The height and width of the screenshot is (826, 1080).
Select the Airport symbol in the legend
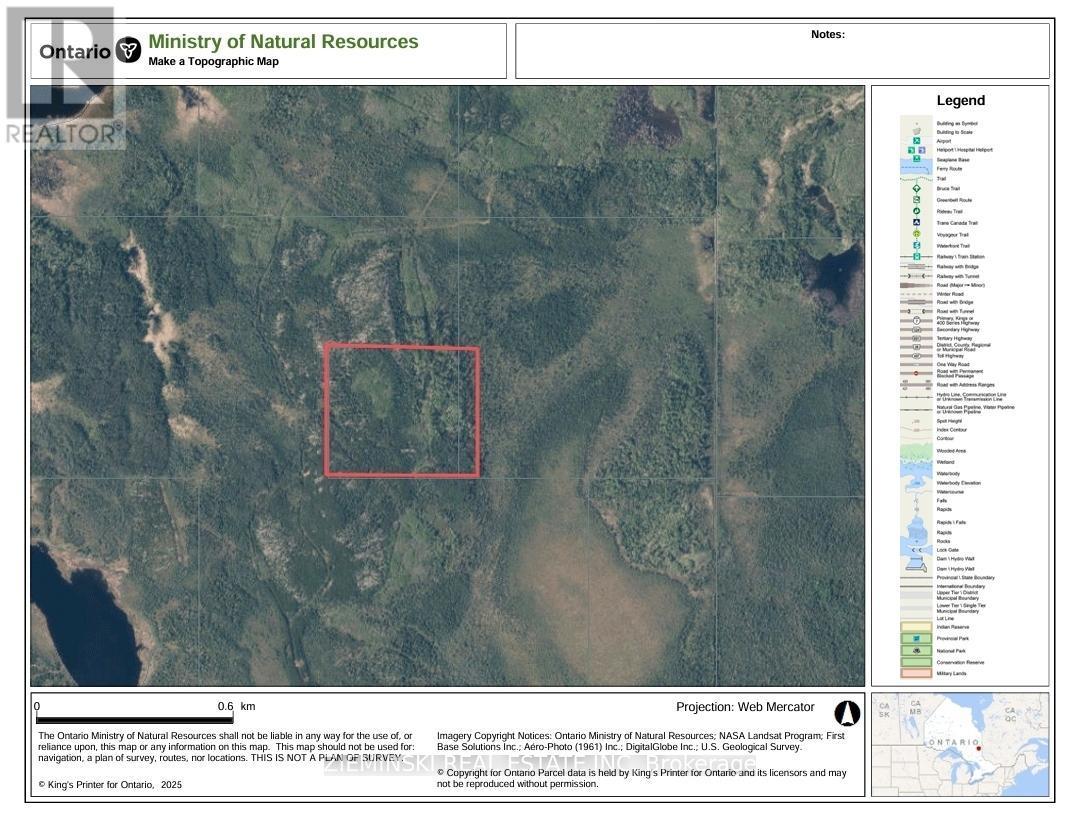[x=916, y=141]
